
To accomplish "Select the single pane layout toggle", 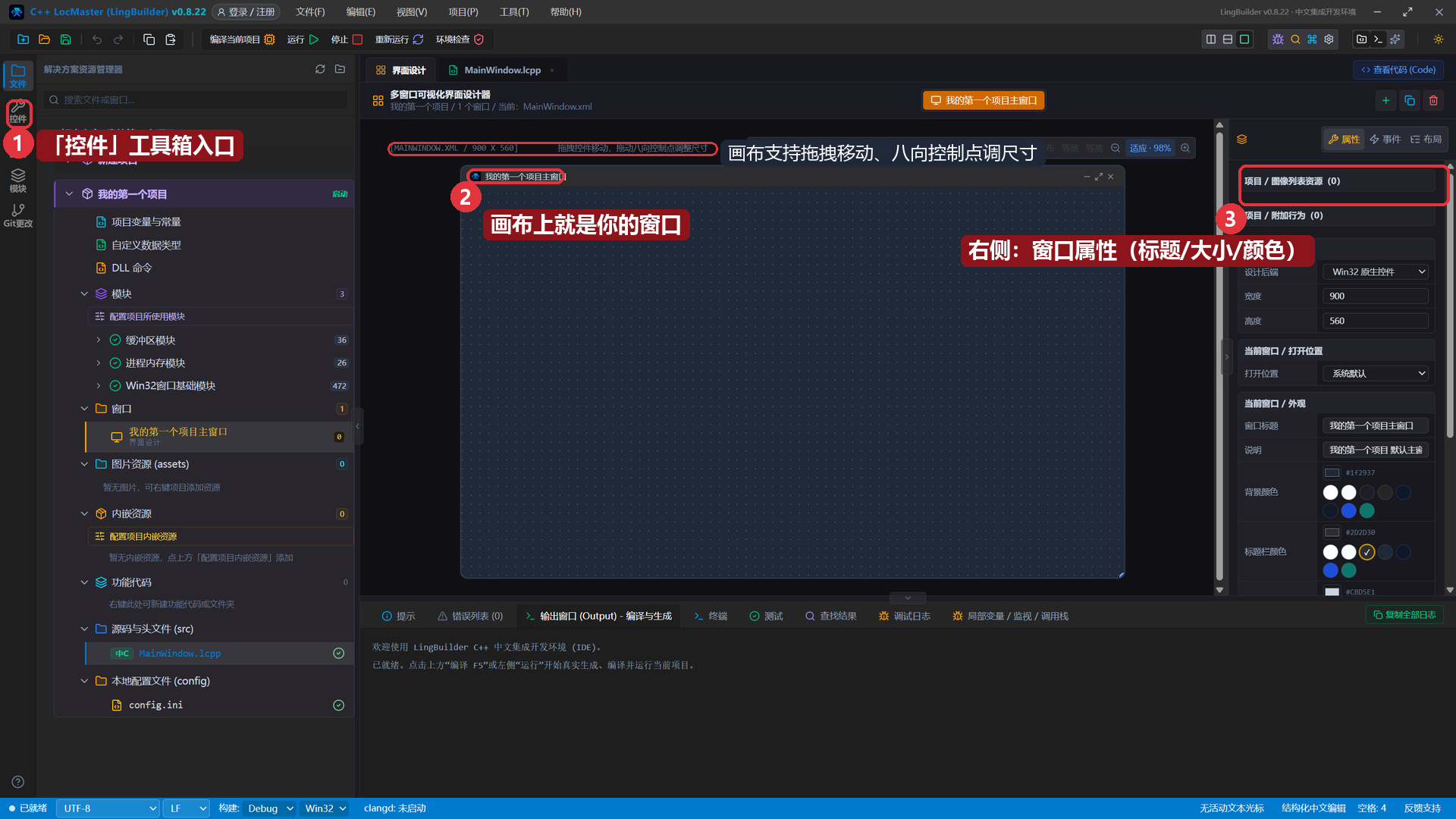I will click(x=1244, y=39).
